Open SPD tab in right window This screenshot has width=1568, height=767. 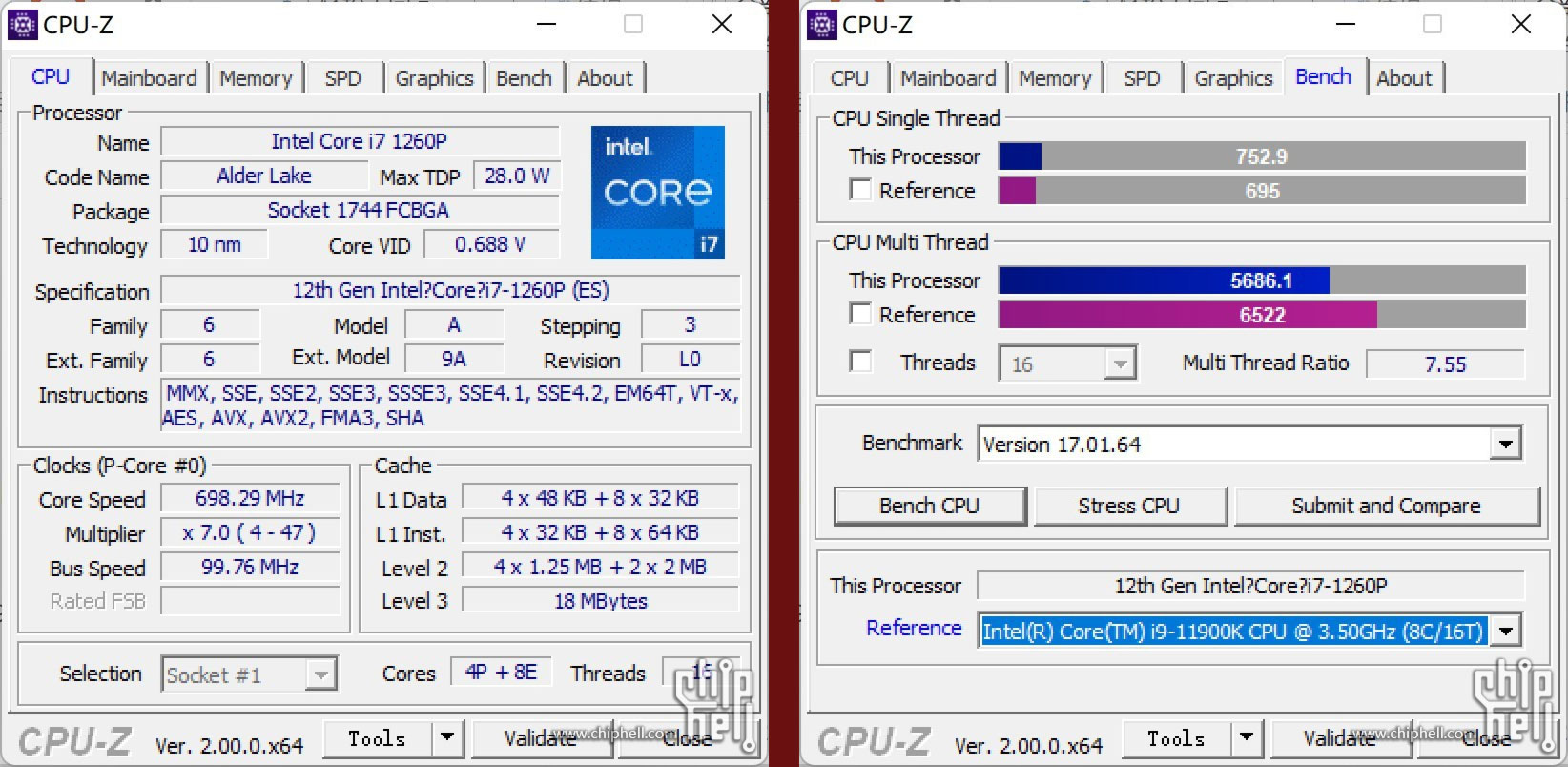click(x=1143, y=78)
